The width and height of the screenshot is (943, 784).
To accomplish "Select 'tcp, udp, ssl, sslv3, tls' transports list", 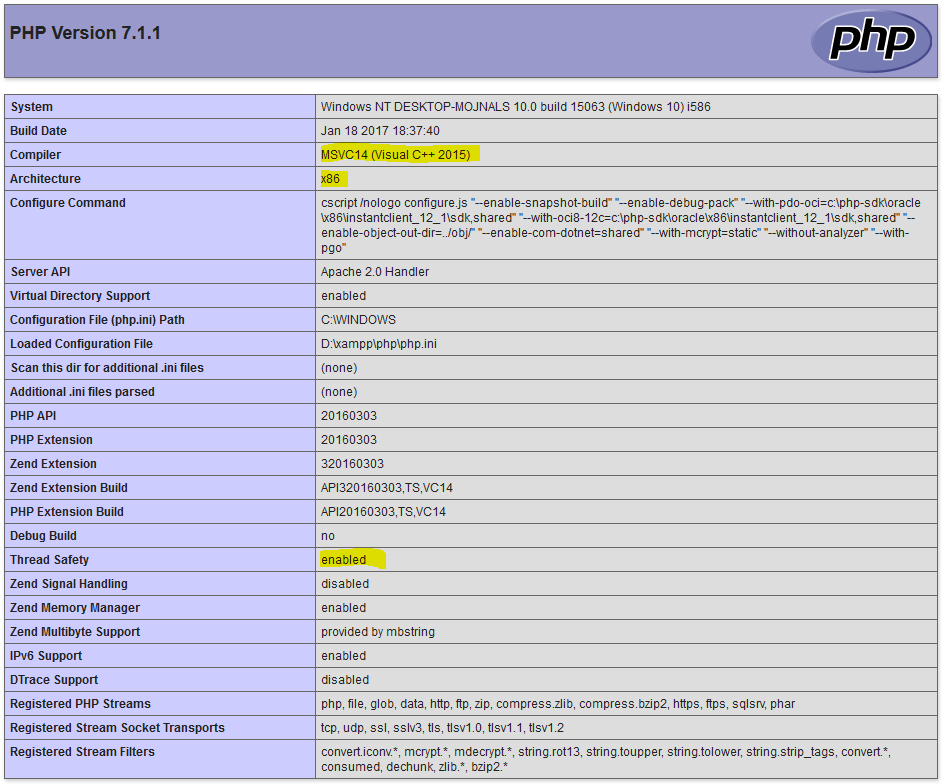I will [x=442, y=729].
